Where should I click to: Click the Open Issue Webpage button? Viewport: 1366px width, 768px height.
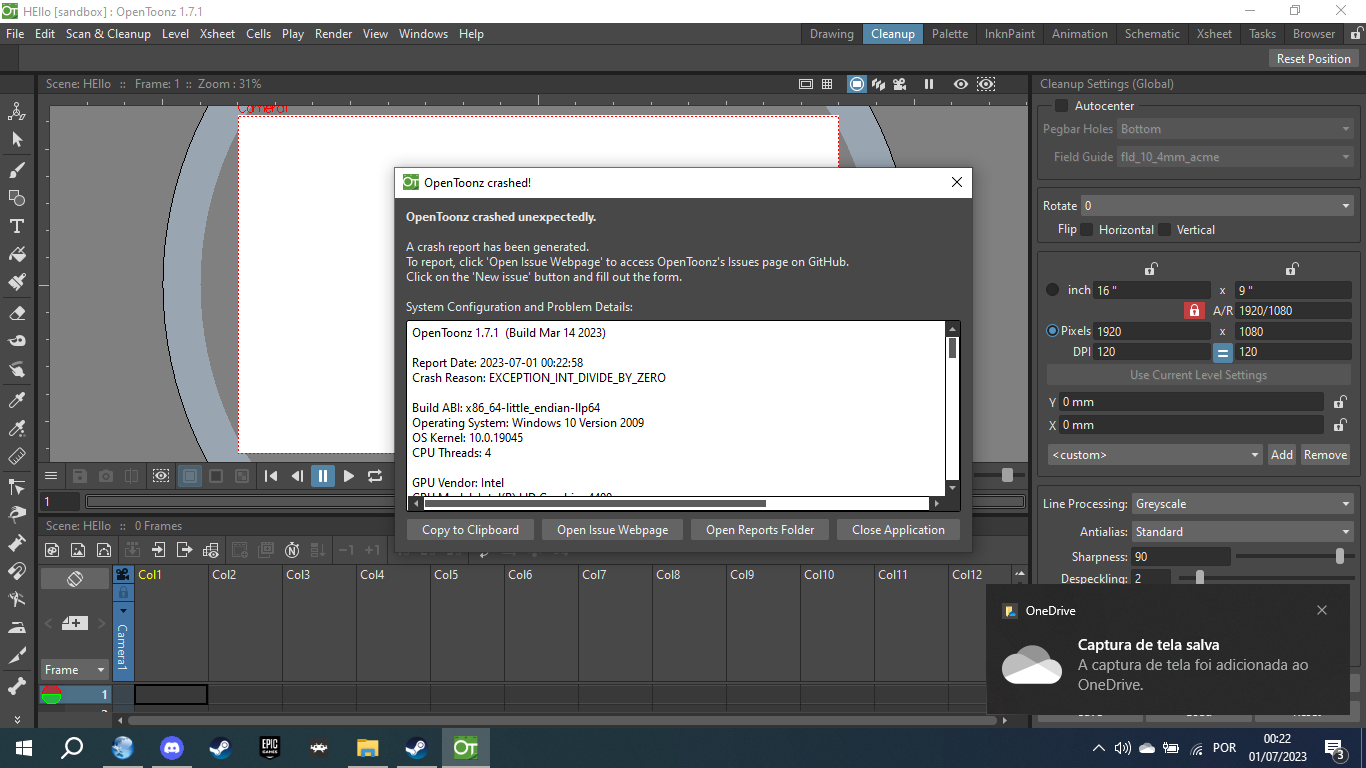click(x=612, y=529)
